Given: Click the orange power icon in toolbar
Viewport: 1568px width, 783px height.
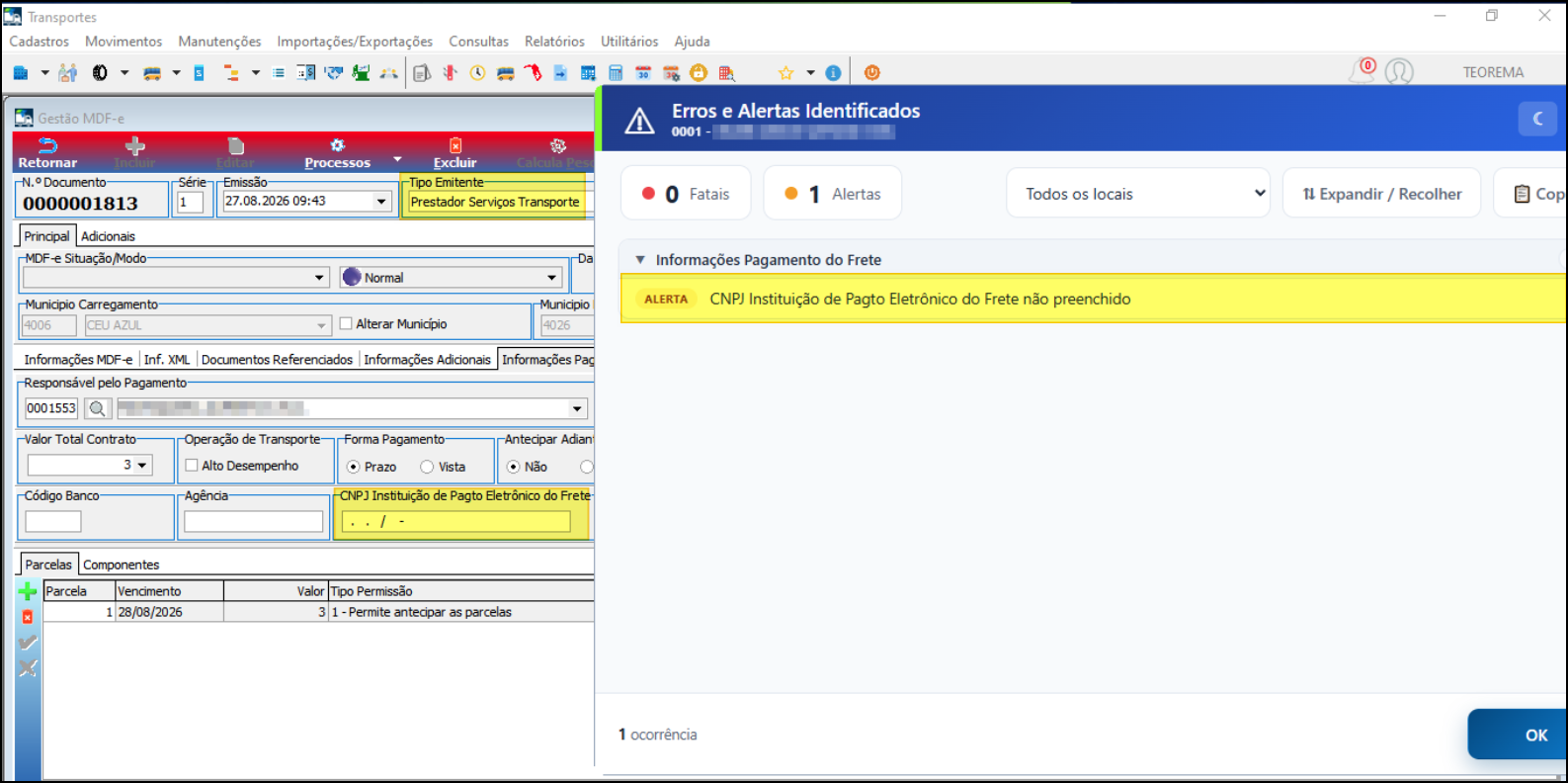Looking at the screenshot, I should click(871, 73).
